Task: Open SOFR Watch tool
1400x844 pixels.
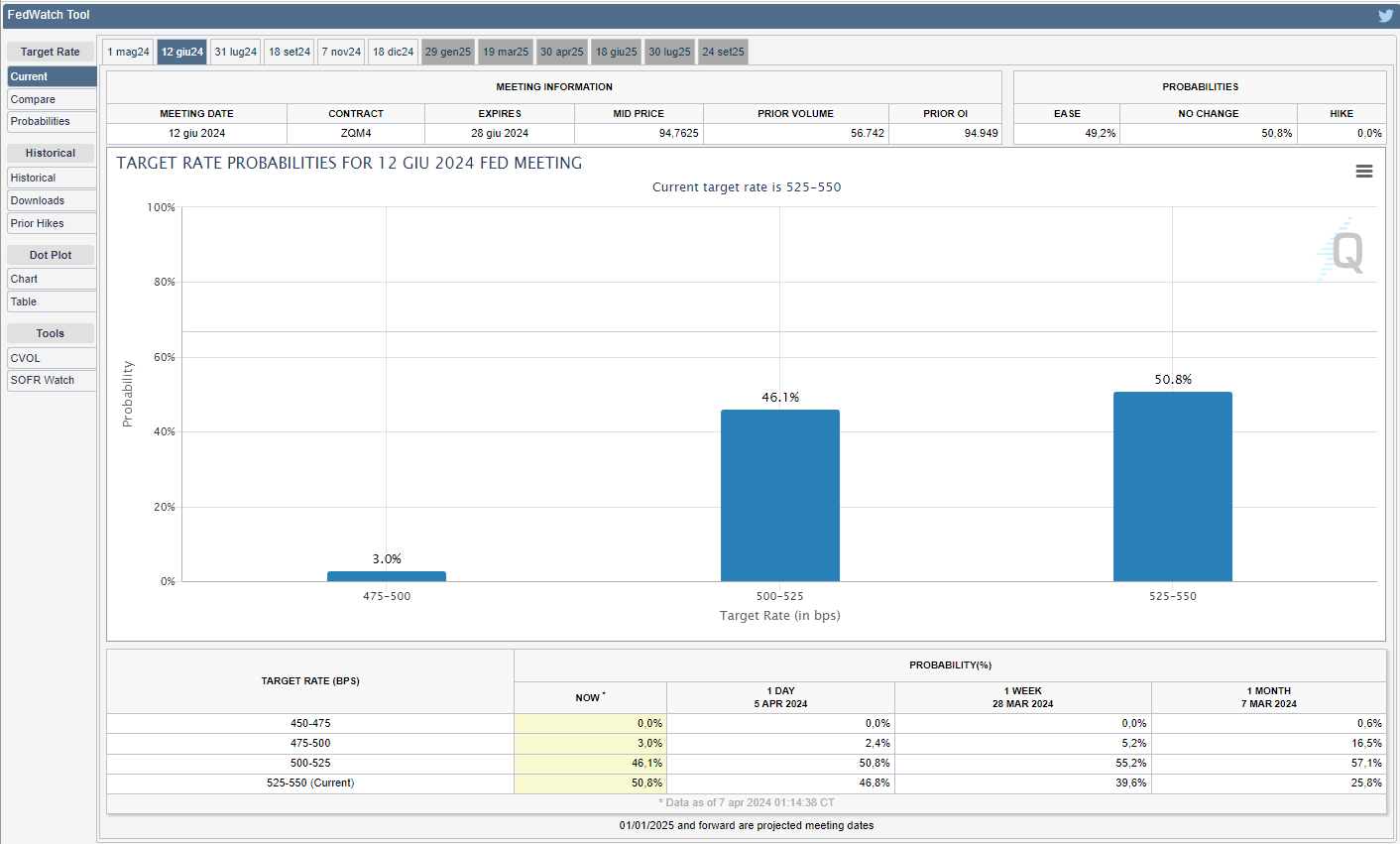Action: tap(52, 380)
